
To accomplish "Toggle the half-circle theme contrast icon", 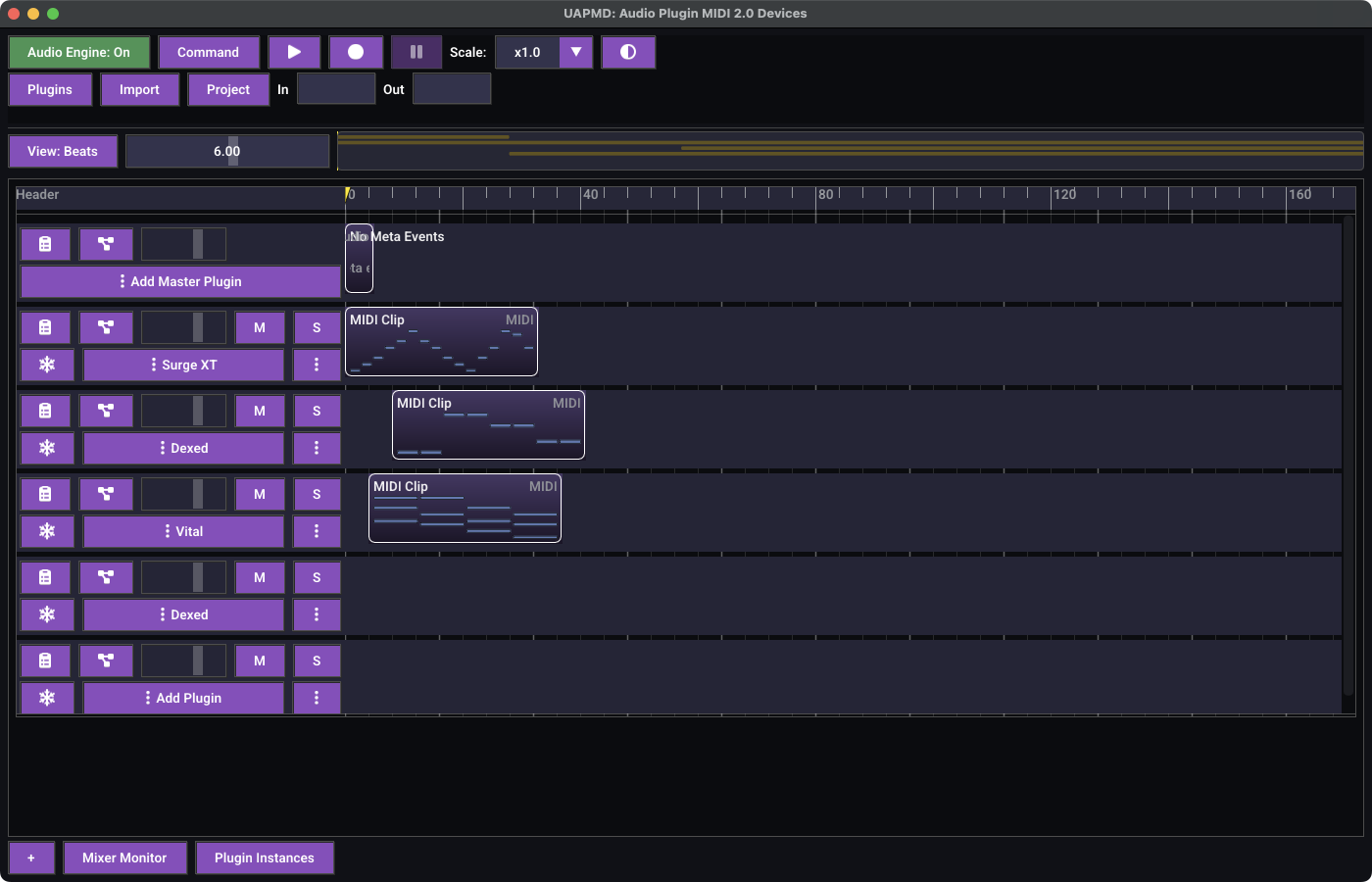I will click(628, 52).
